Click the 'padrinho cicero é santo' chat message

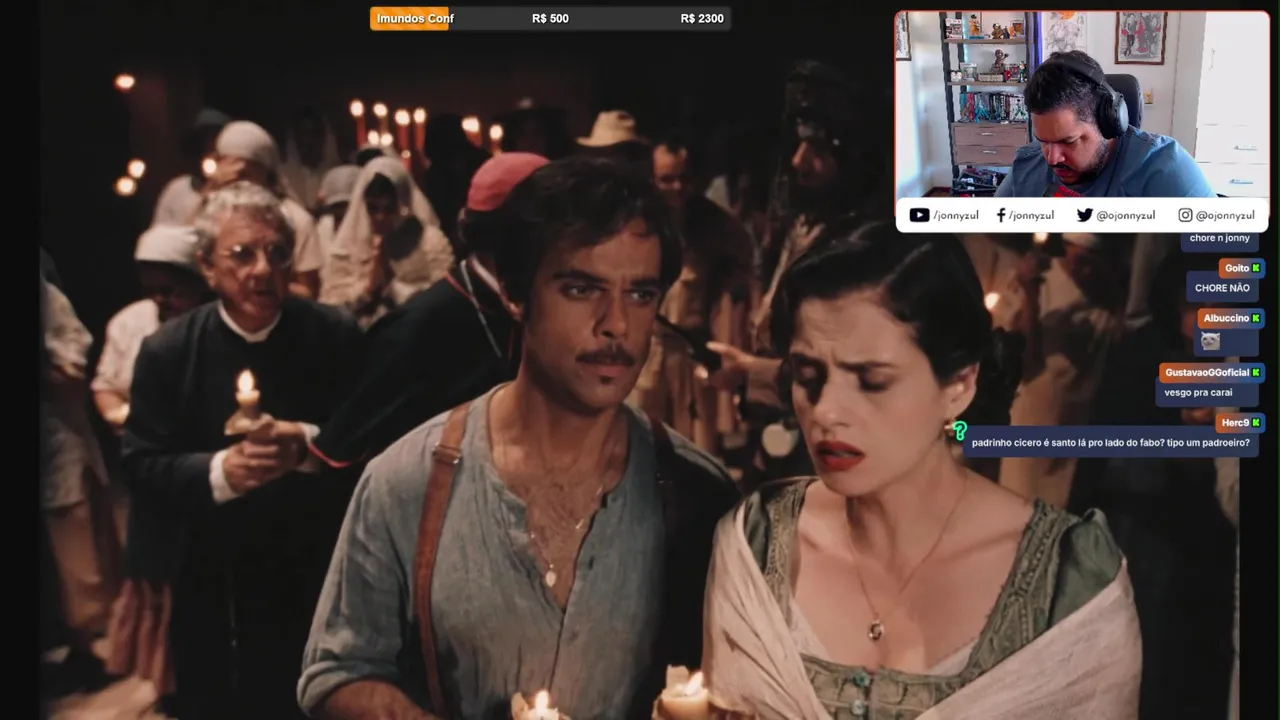coord(1110,442)
